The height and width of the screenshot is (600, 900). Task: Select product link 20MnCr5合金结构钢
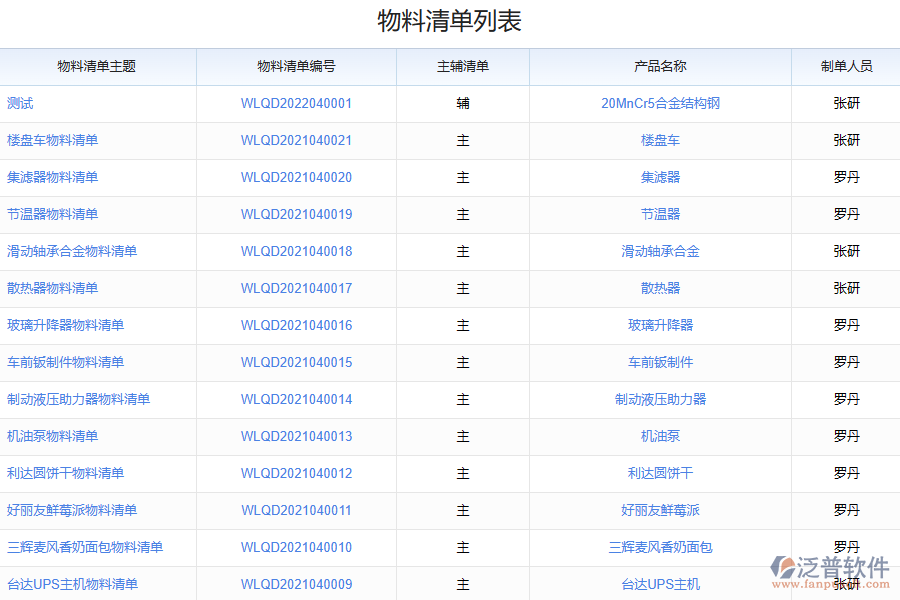point(660,103)
